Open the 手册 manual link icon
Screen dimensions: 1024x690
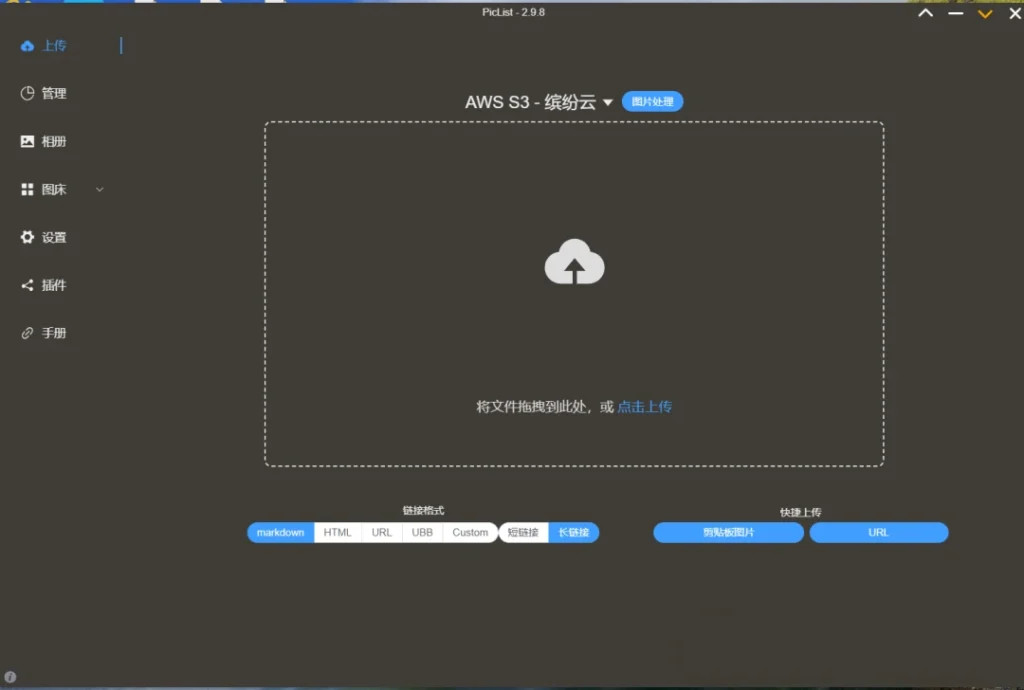(27, 333)
